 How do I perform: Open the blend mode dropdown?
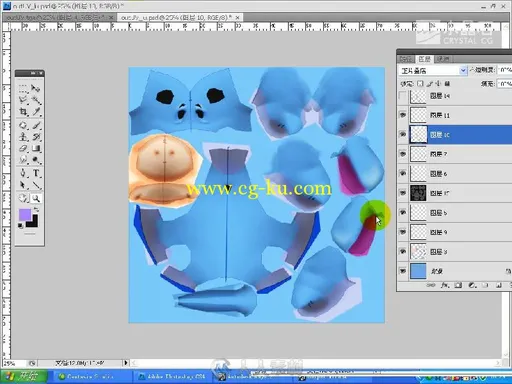433,70
